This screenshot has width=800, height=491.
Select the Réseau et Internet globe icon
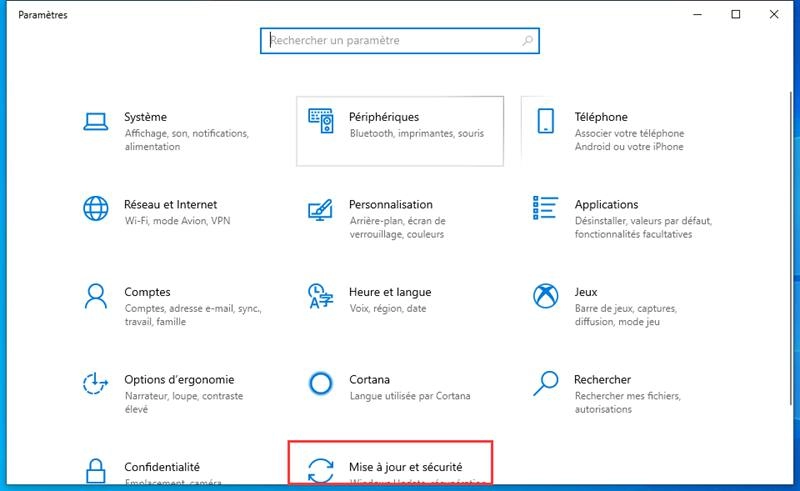click(x=95, y=209)
